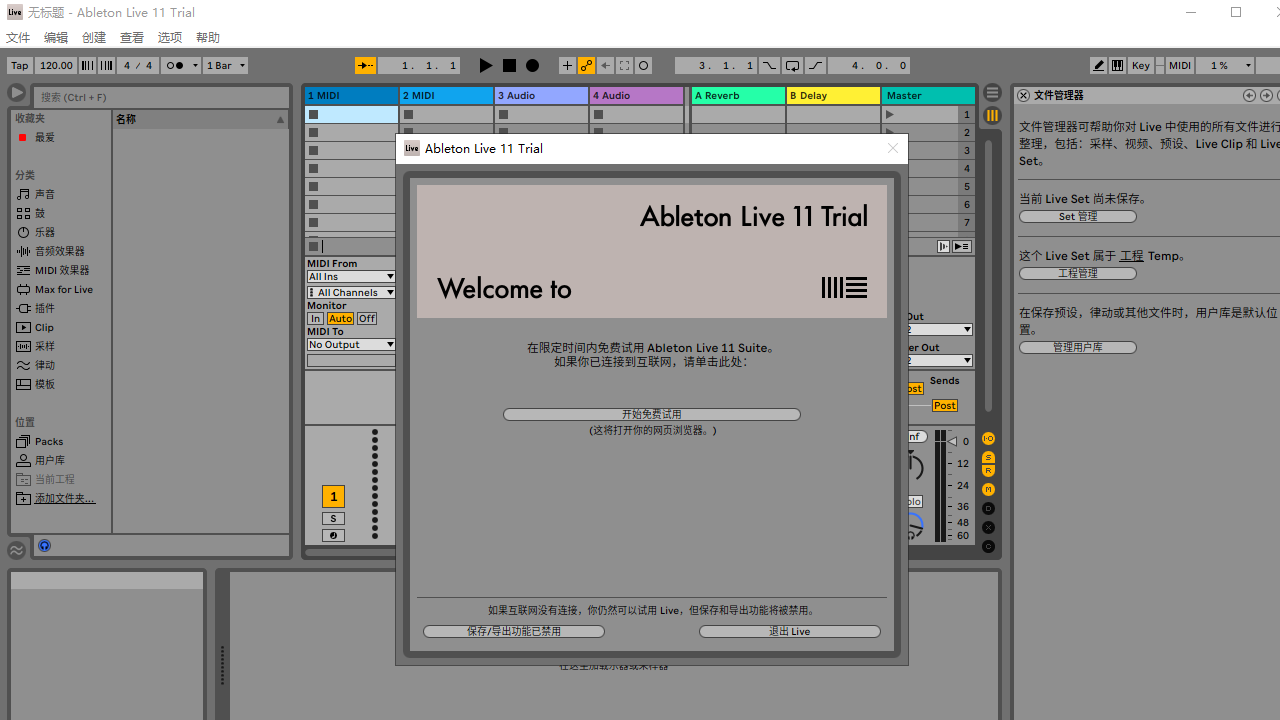The width and height of the screenshot is (1280, 720).
Task: Click the 开始免费试用 button
Action: [652, 414]
